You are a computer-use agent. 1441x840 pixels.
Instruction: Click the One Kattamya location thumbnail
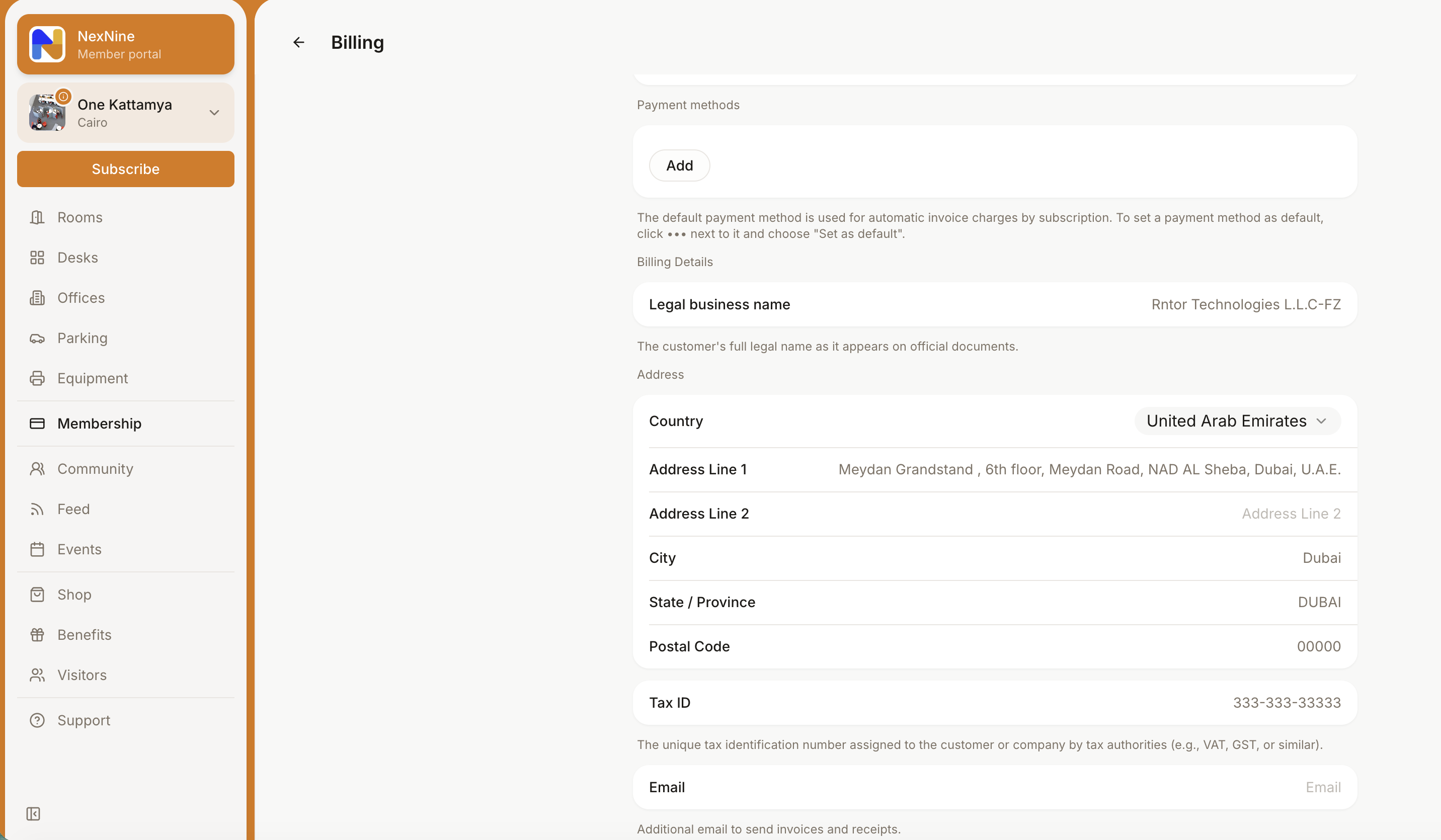[x=47, y=113]
